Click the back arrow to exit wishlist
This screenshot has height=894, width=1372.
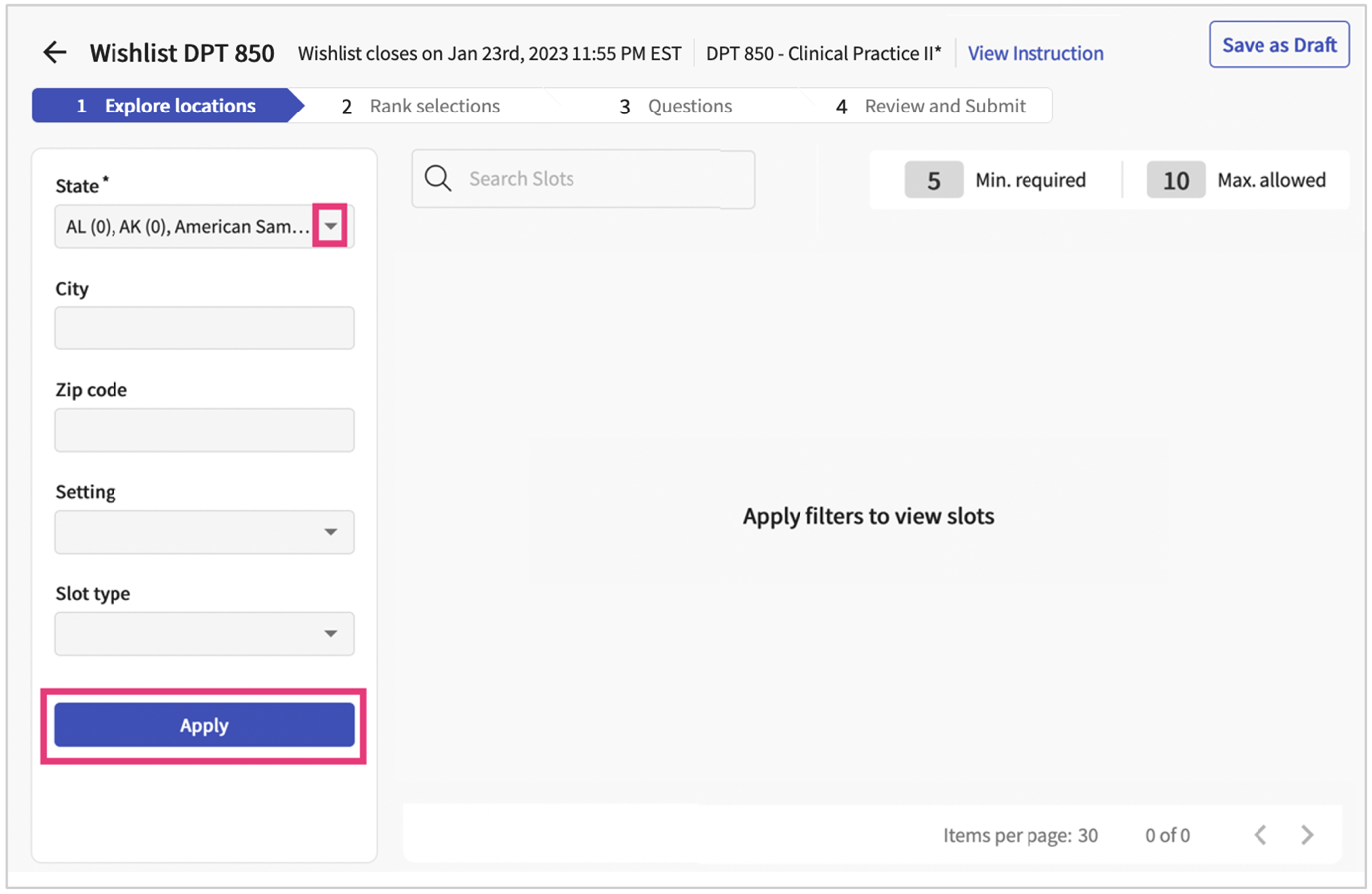(54, 52)
